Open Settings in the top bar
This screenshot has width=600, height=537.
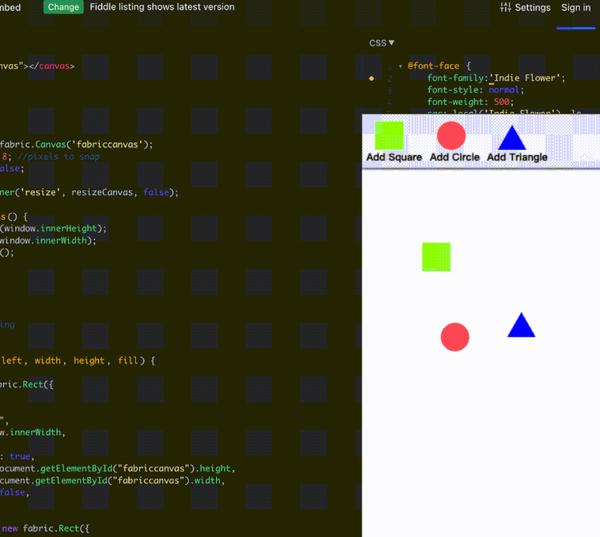pos(525,7)
